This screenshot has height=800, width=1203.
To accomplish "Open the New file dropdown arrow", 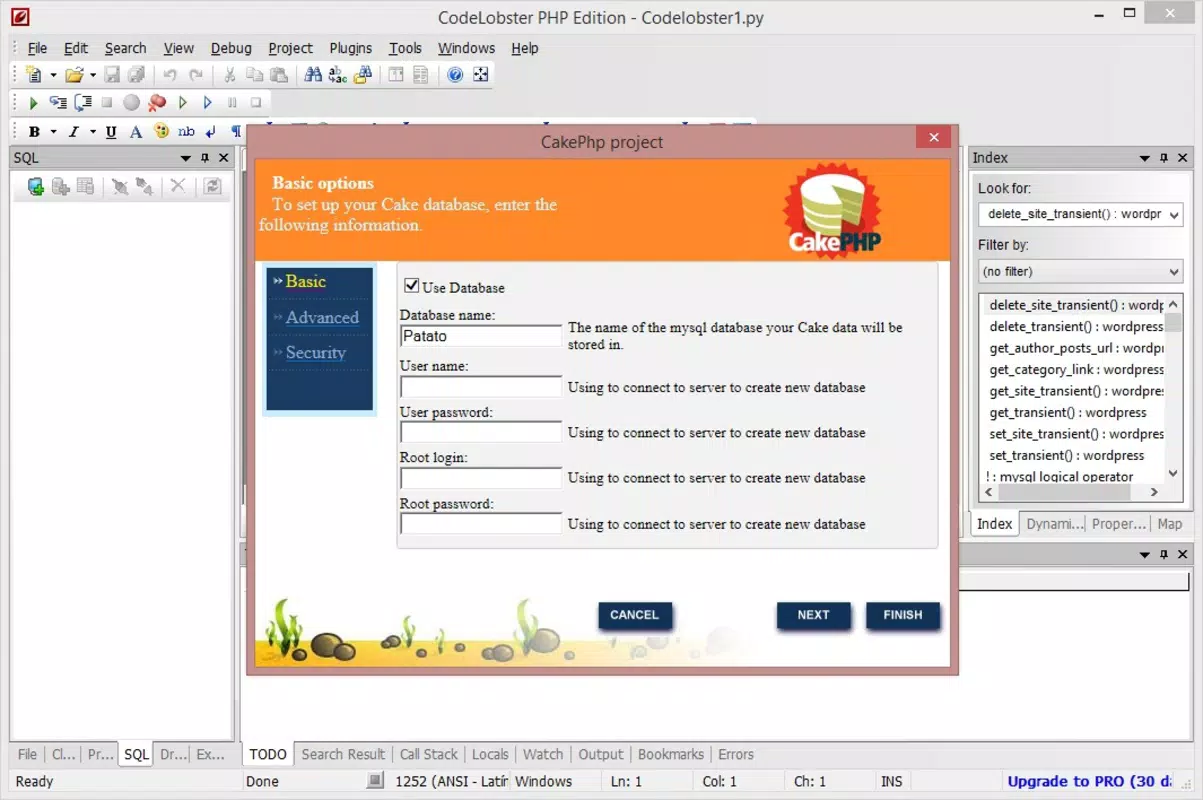I will click(x=53, y=75).
